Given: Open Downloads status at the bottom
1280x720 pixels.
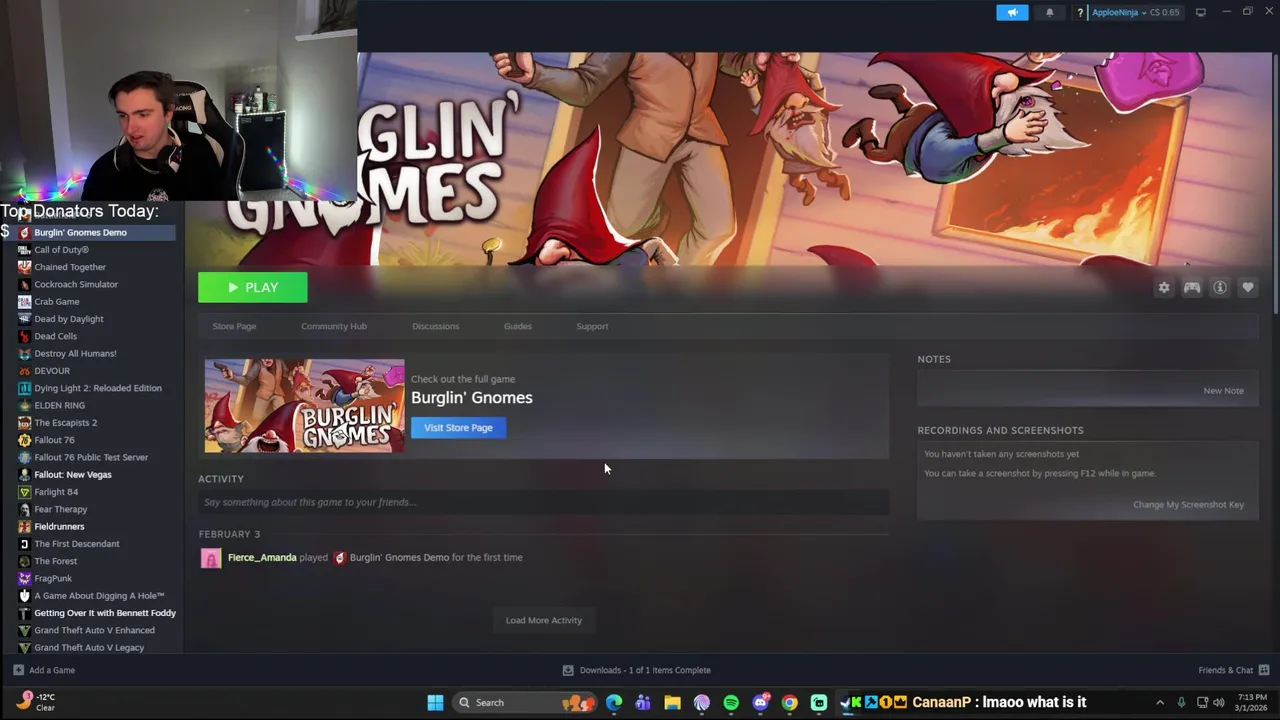Looking at the screenshot, I should pyautogui.click(x=637, y=670).
